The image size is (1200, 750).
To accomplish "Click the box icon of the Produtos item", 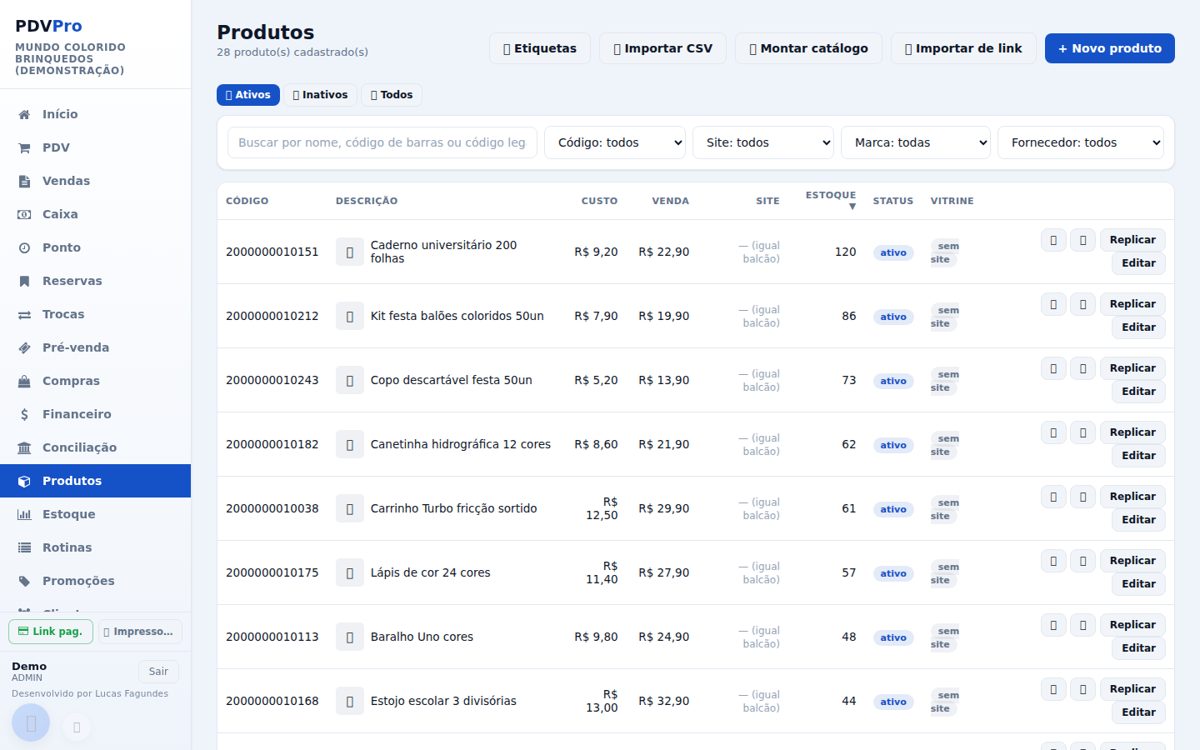I will click(24, 481).
